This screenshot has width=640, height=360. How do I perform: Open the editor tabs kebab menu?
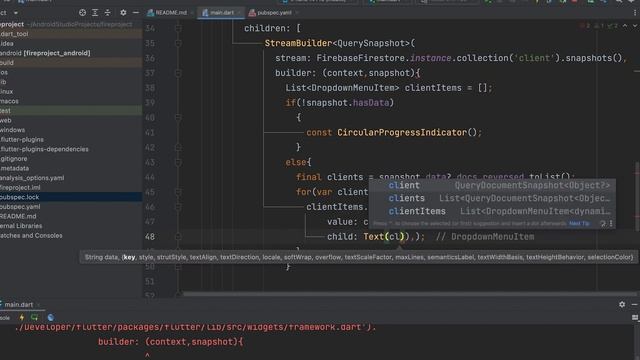point(635,13)
